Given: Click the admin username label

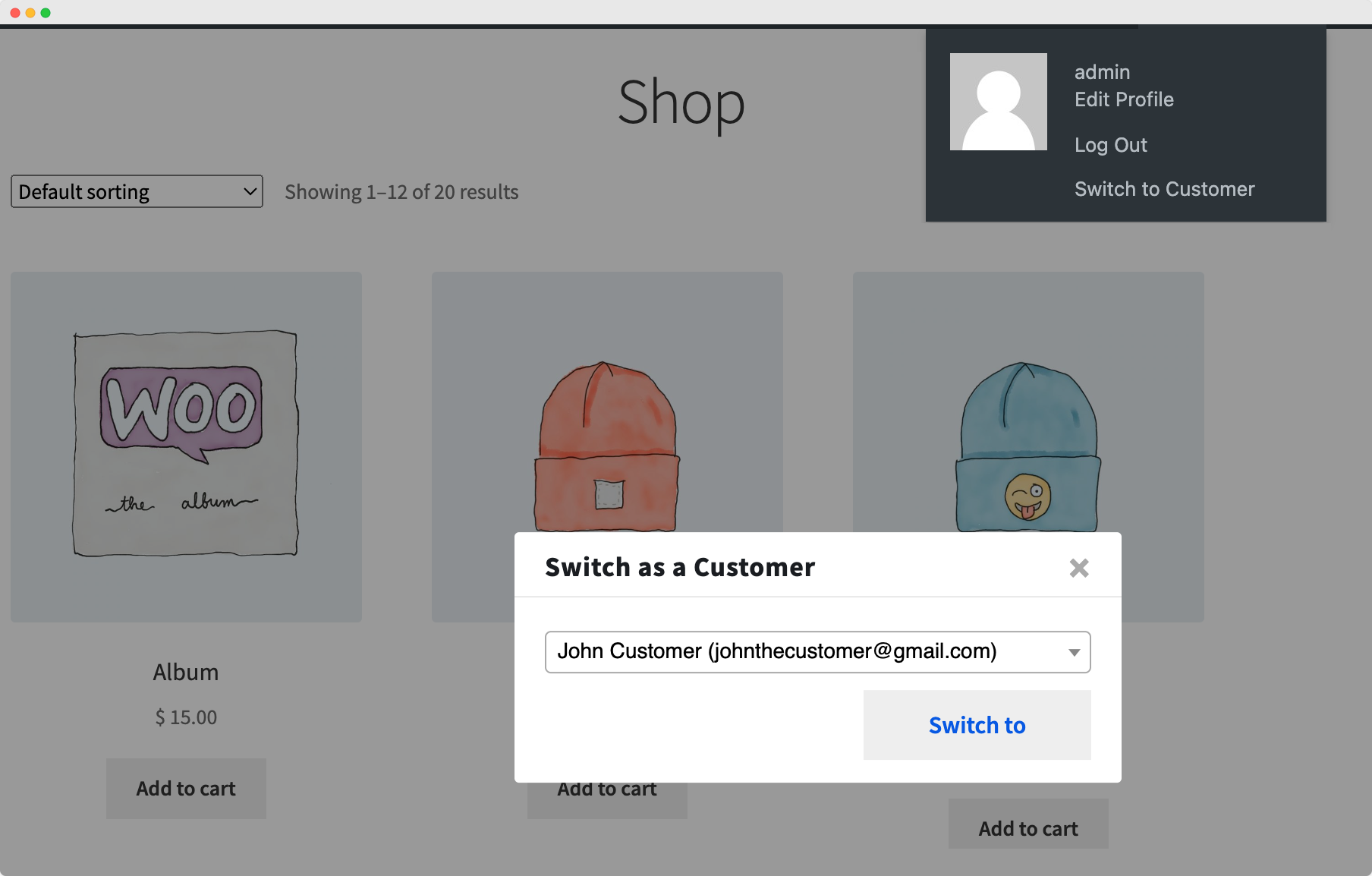Looking at the screenshot, I should tap(1102, 71).
